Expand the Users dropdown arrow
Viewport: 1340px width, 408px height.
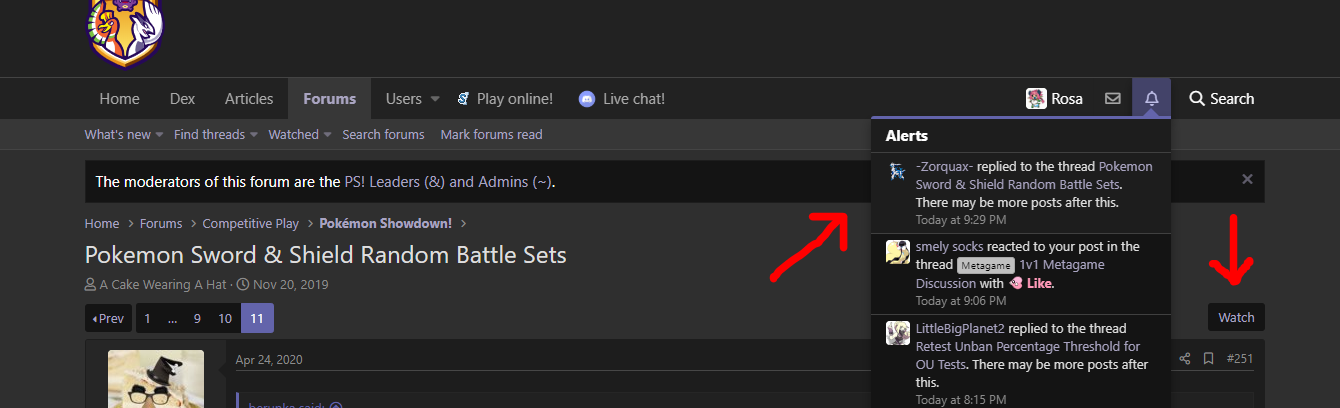click(x=435, y=99)
